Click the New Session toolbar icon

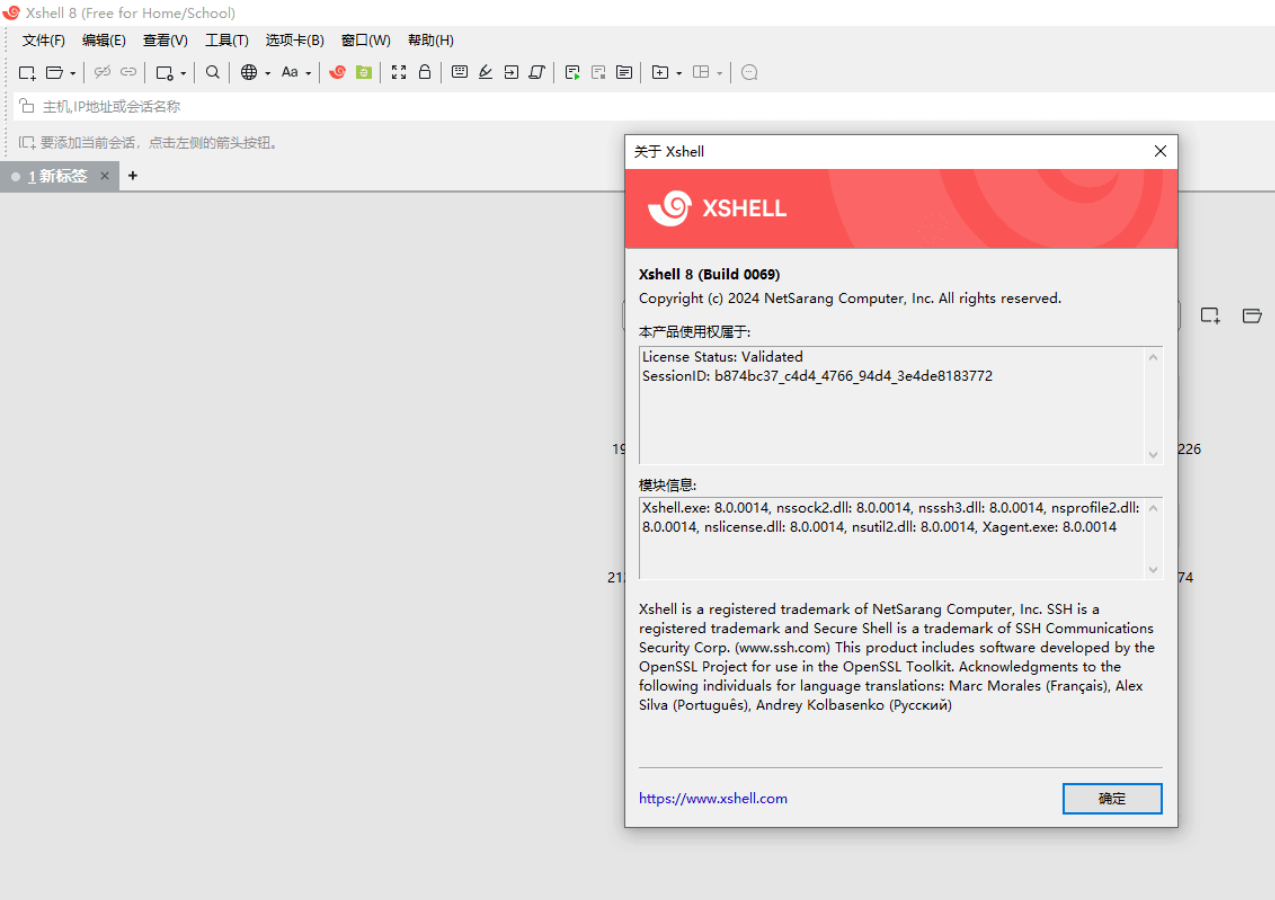pyautogui.click(x=27, y=72)
